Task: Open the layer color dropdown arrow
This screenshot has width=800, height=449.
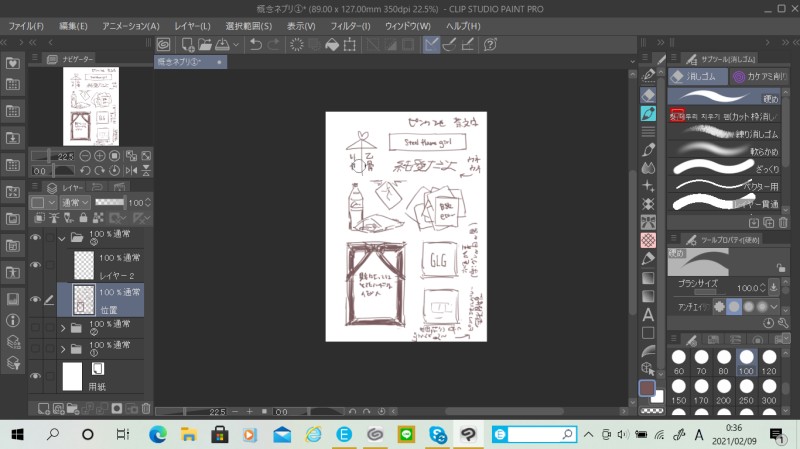Action: pos(52,203)
